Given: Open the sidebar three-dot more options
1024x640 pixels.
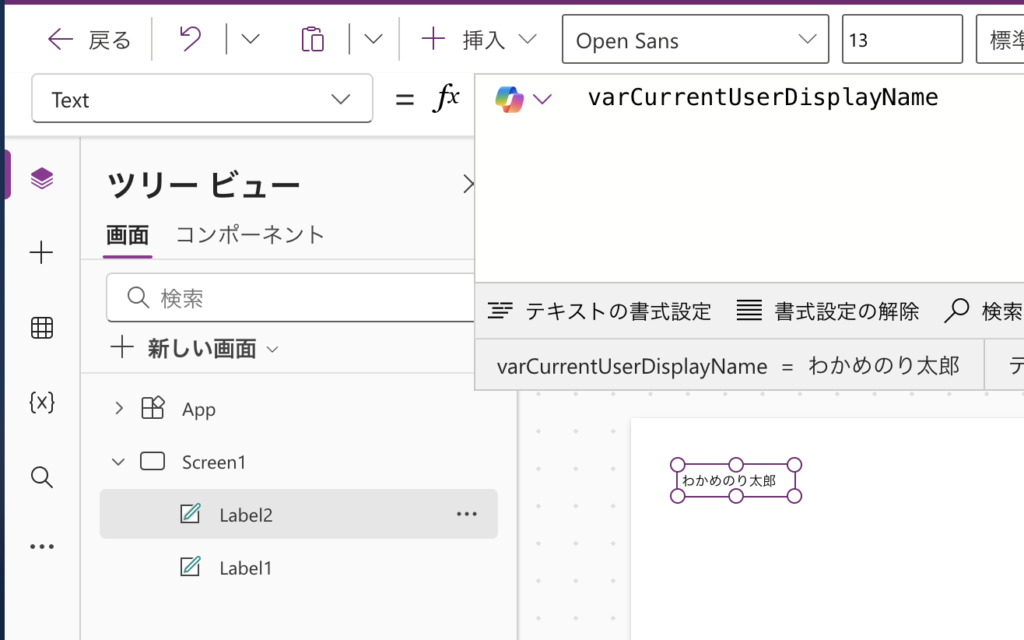Looking at the screenshot, I should pyautogui.click(x=41, y=547).
